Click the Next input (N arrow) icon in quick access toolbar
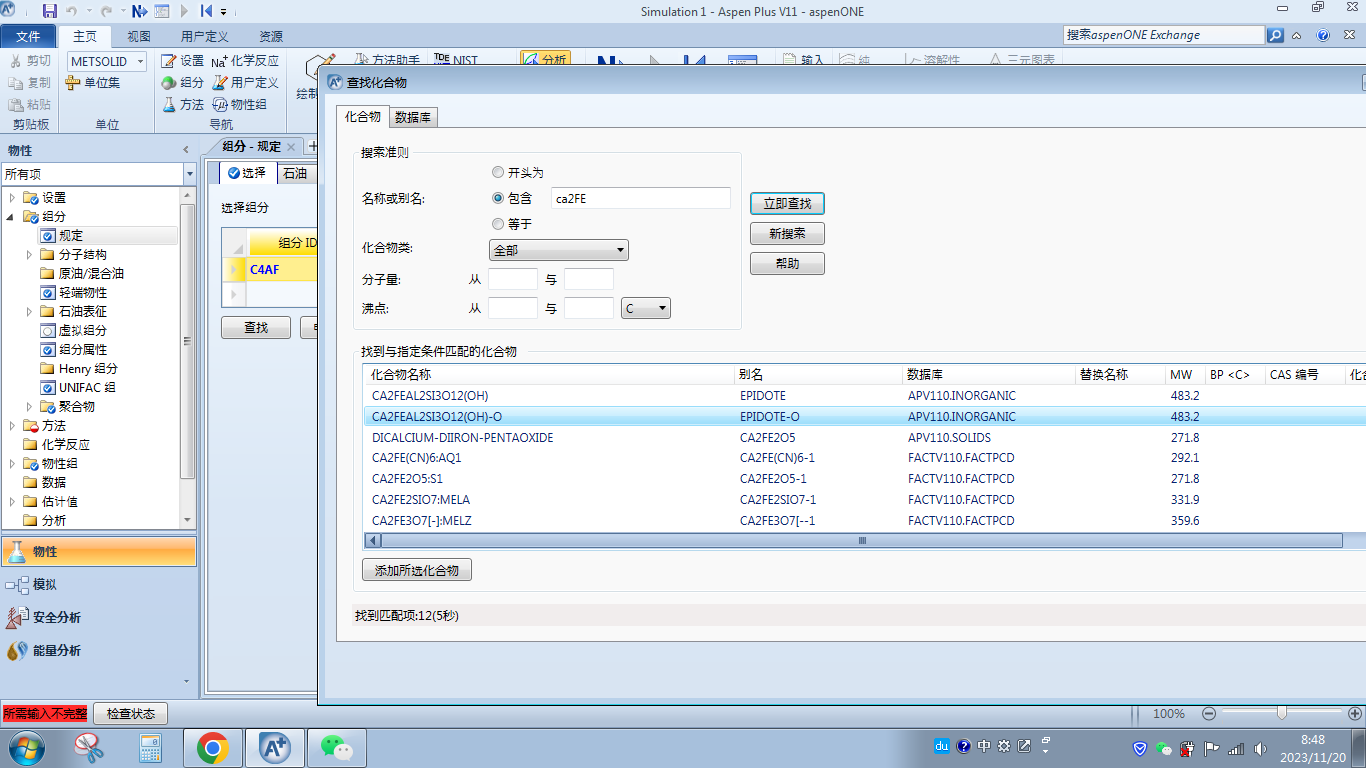This screenshot has height=768, width=1366. coord(139,11)
